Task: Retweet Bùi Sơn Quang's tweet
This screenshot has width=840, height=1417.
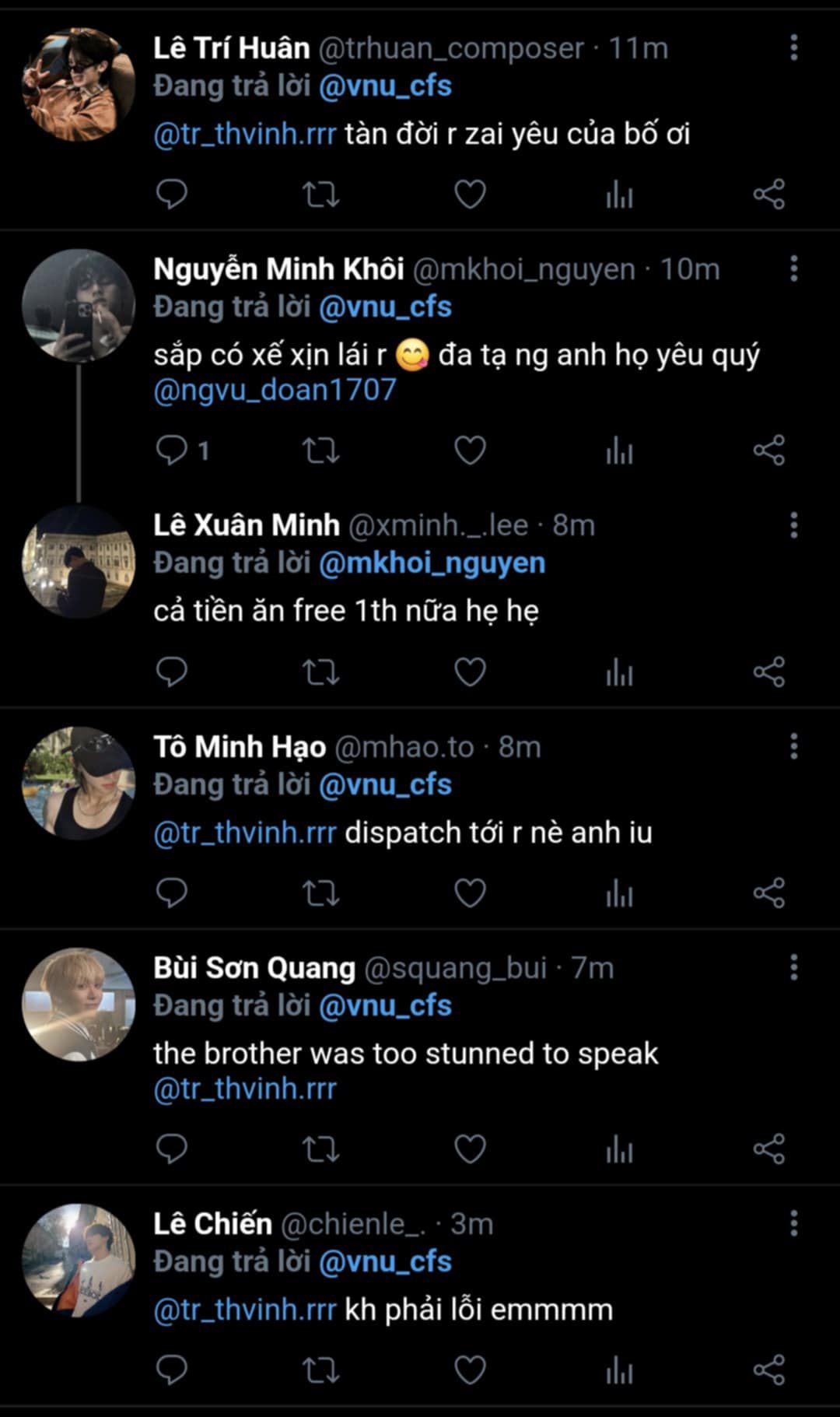Action: pos(320,1149)
